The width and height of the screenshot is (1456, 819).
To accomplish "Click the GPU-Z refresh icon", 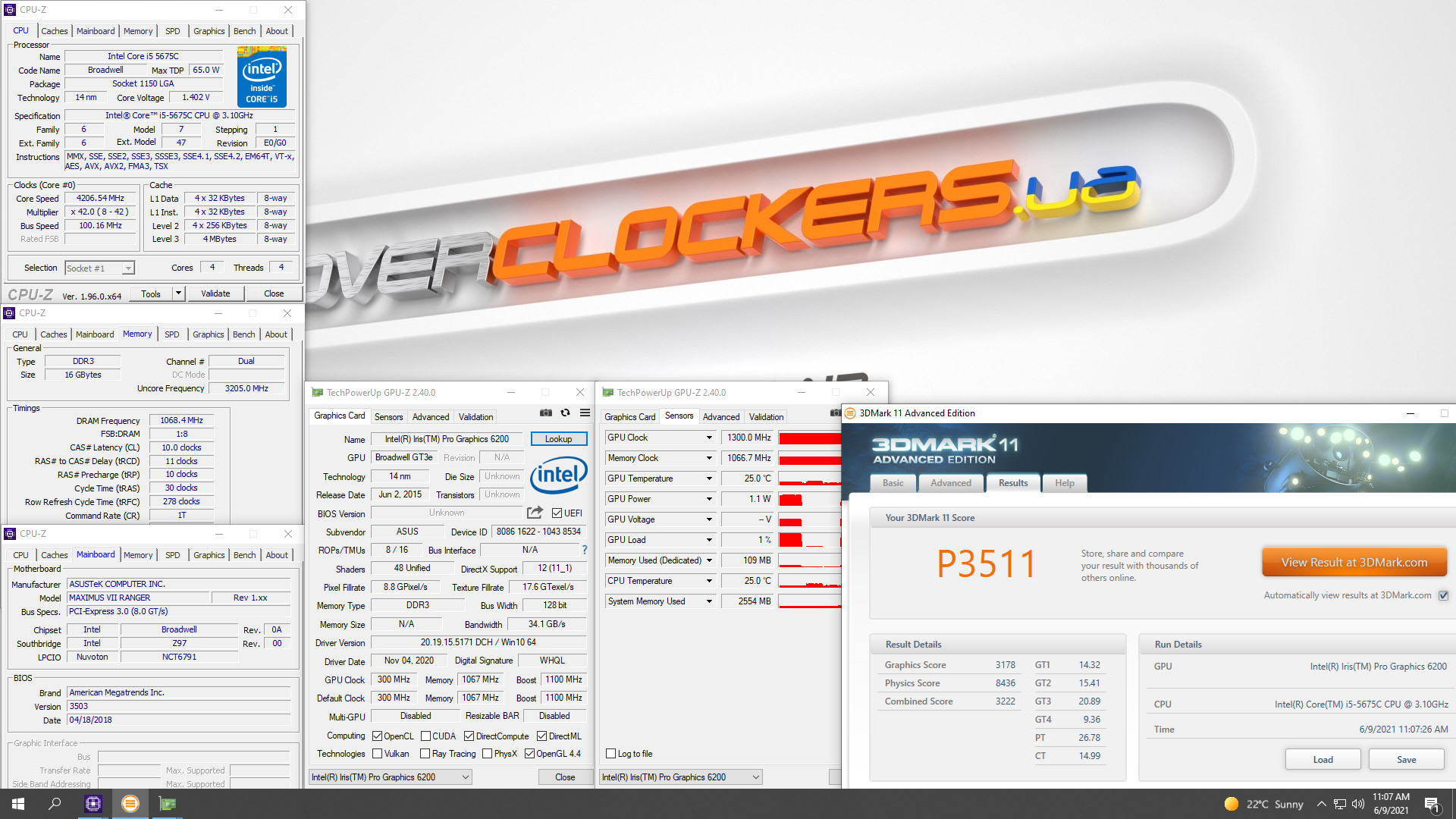I will (565, 413).
